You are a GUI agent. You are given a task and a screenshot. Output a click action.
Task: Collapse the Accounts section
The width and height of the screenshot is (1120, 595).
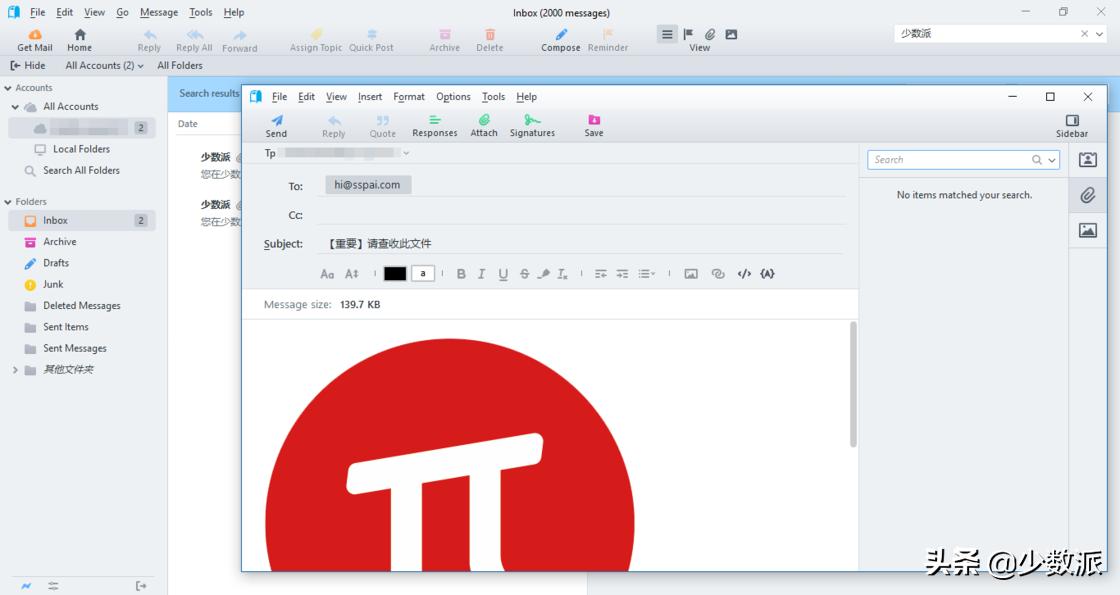tap(8, 88)
